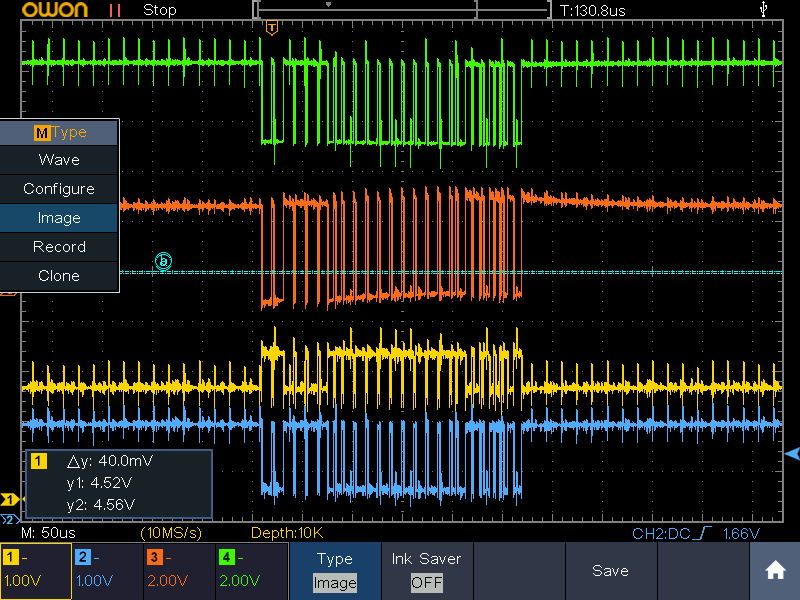Click the 1.66V trigger level value

[x=741, y=534]
